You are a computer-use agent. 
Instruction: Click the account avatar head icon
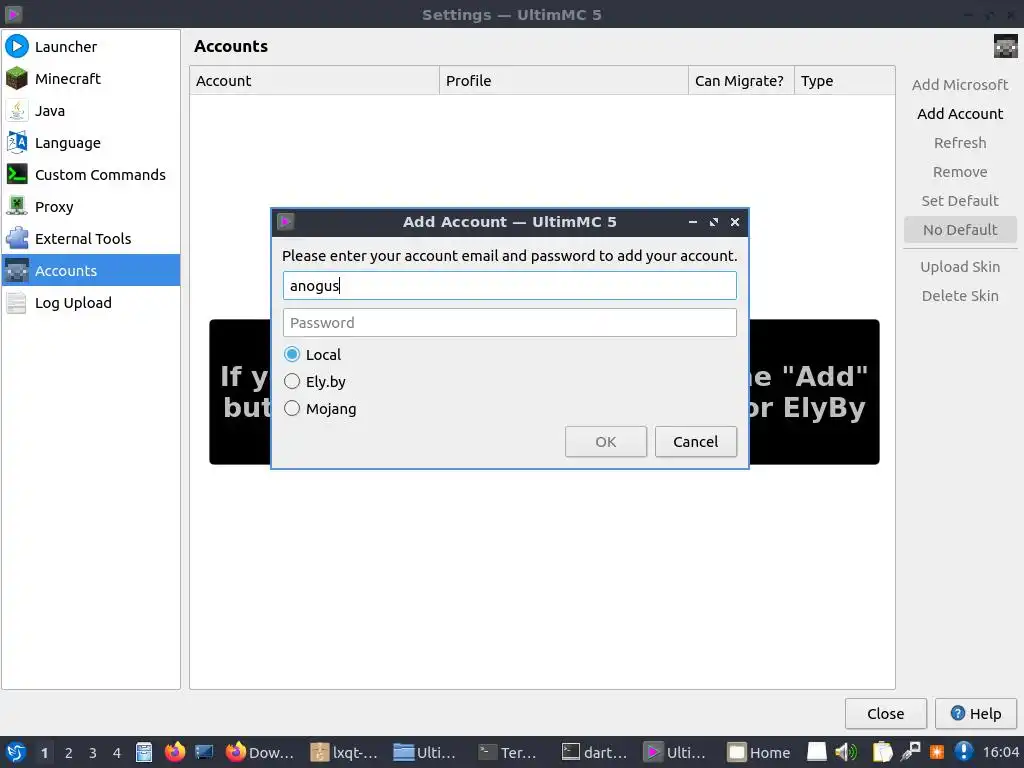coord(1005,46)
